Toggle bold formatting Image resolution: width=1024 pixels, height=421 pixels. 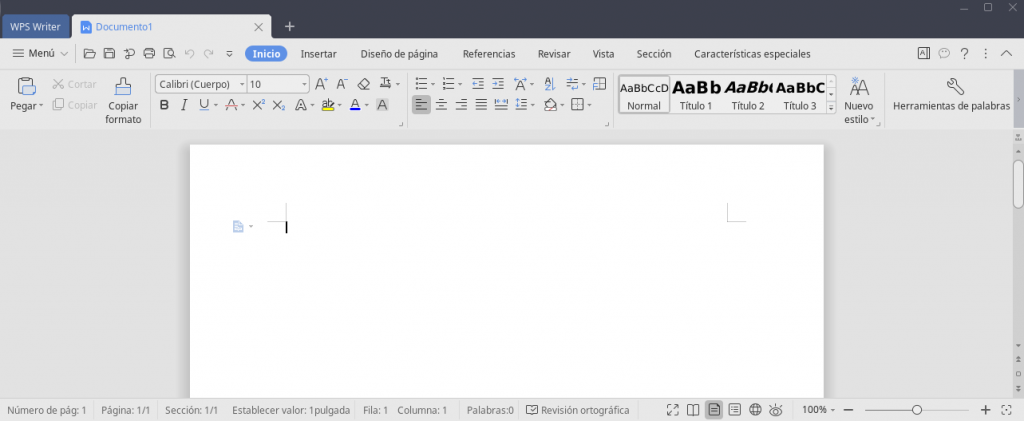coord(165,105)
